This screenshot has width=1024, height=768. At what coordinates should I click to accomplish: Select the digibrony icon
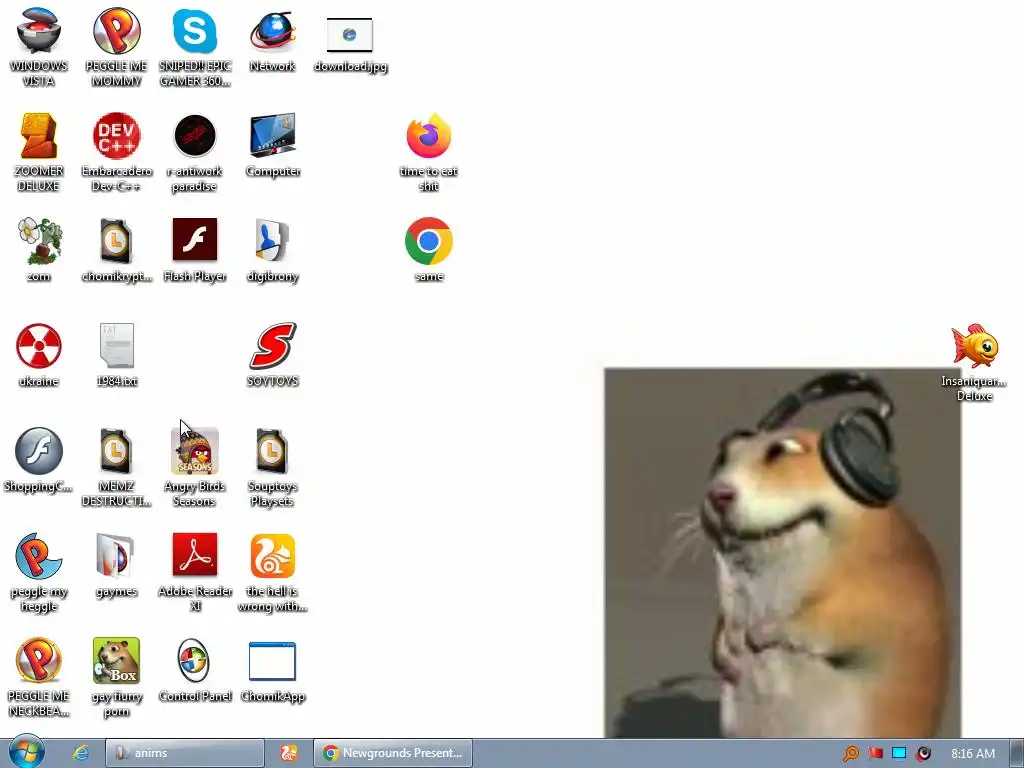pos(272,241)
